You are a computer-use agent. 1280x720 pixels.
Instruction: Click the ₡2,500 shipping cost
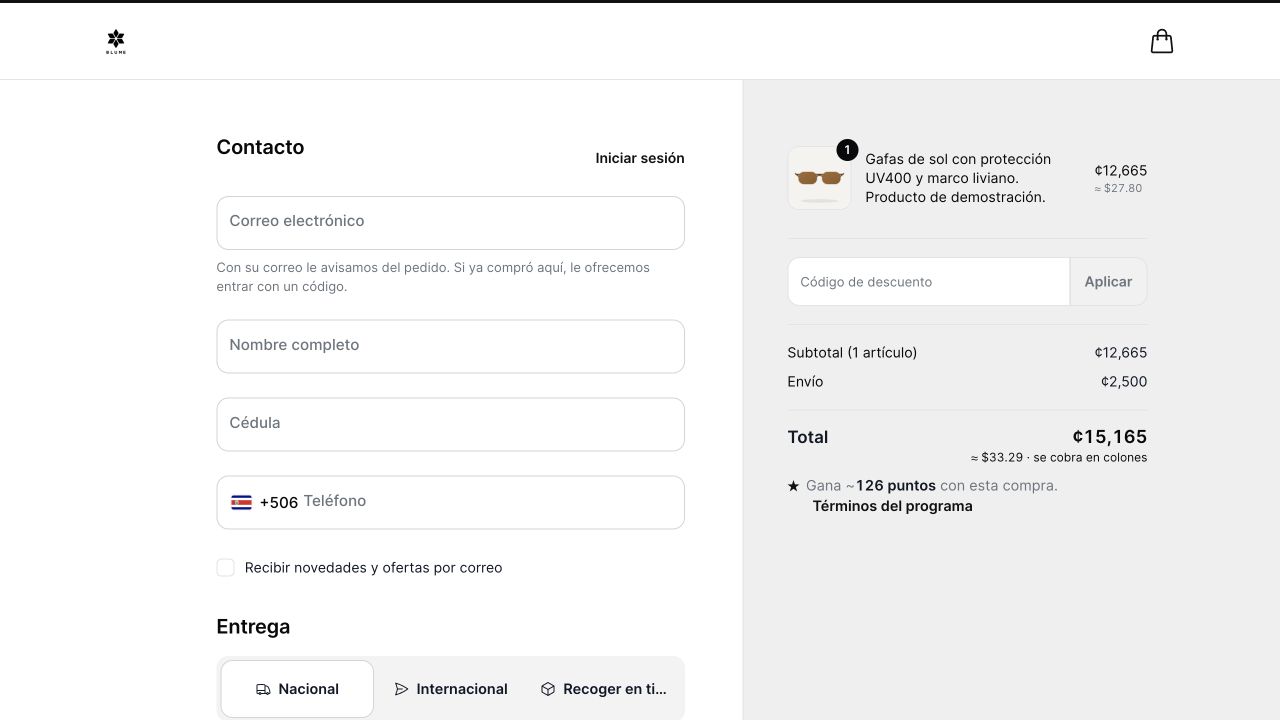pyautogui.click(x=1123, y=382)
